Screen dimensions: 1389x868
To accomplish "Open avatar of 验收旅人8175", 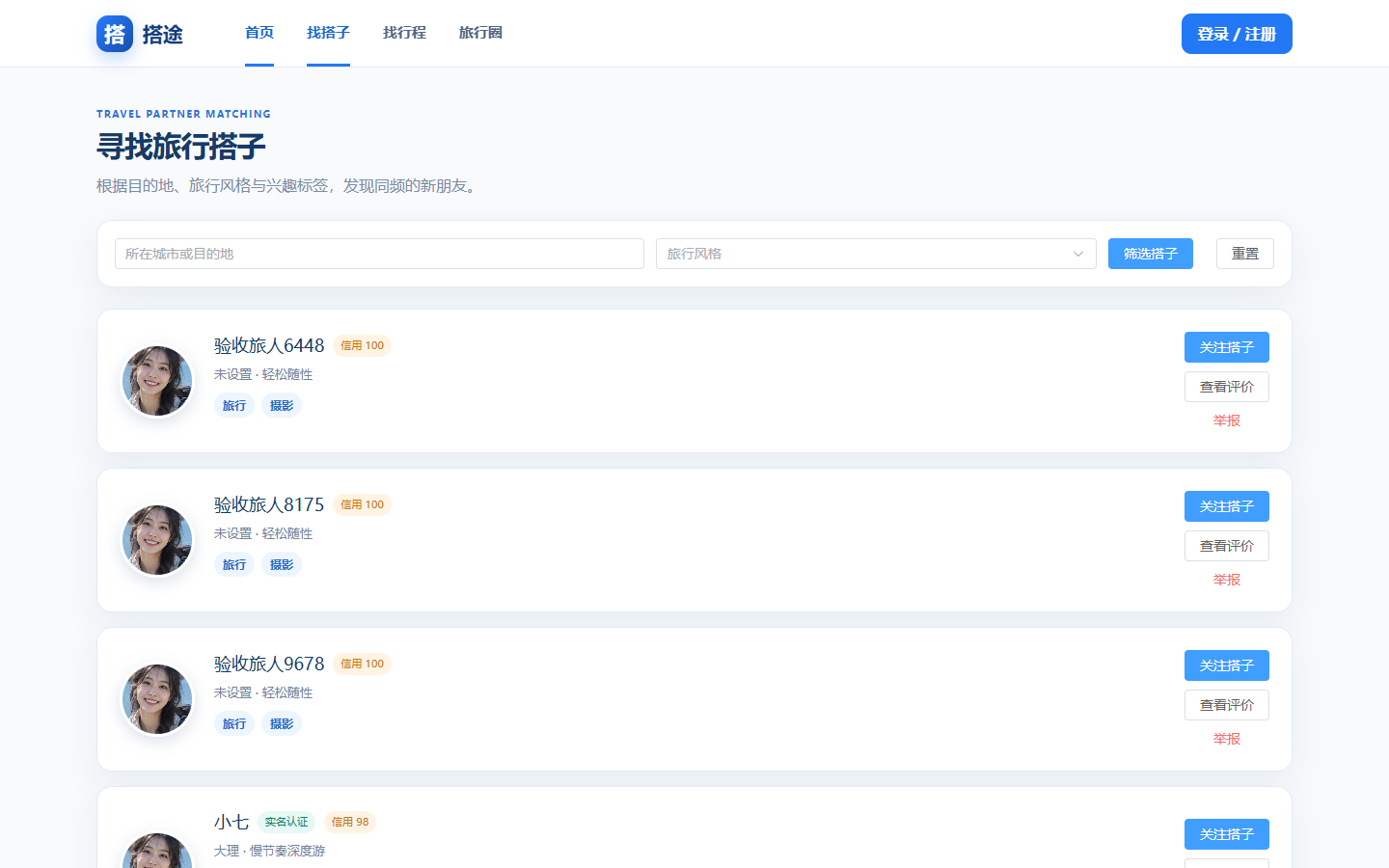I will 157,540.
